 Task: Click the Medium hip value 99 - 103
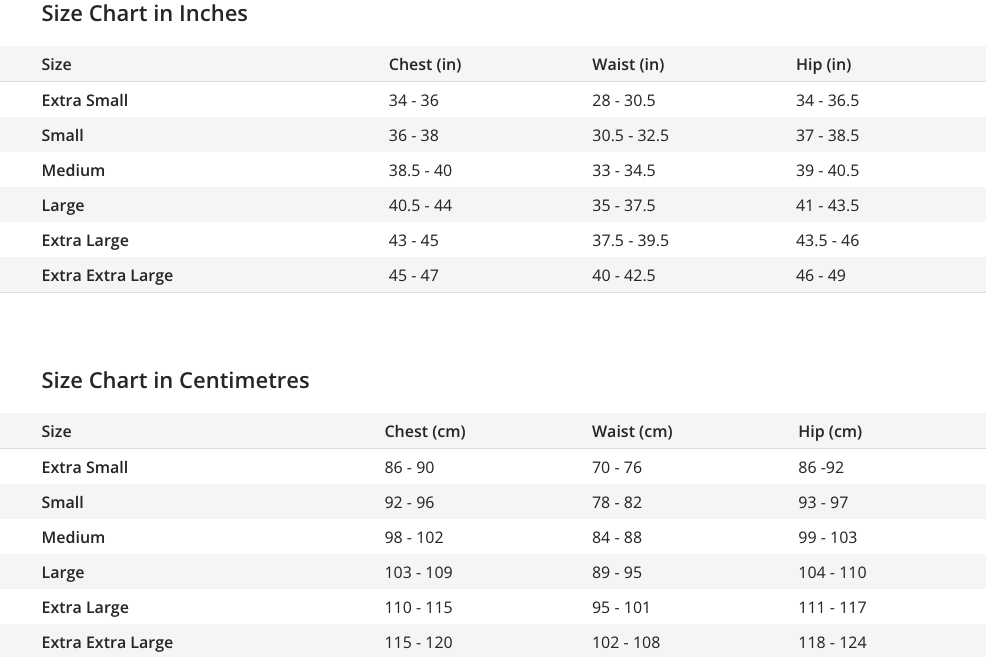point(828,538)
